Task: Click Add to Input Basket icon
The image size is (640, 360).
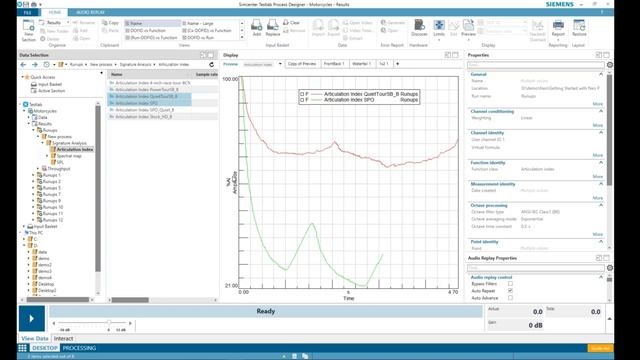Action: [256, 28]
